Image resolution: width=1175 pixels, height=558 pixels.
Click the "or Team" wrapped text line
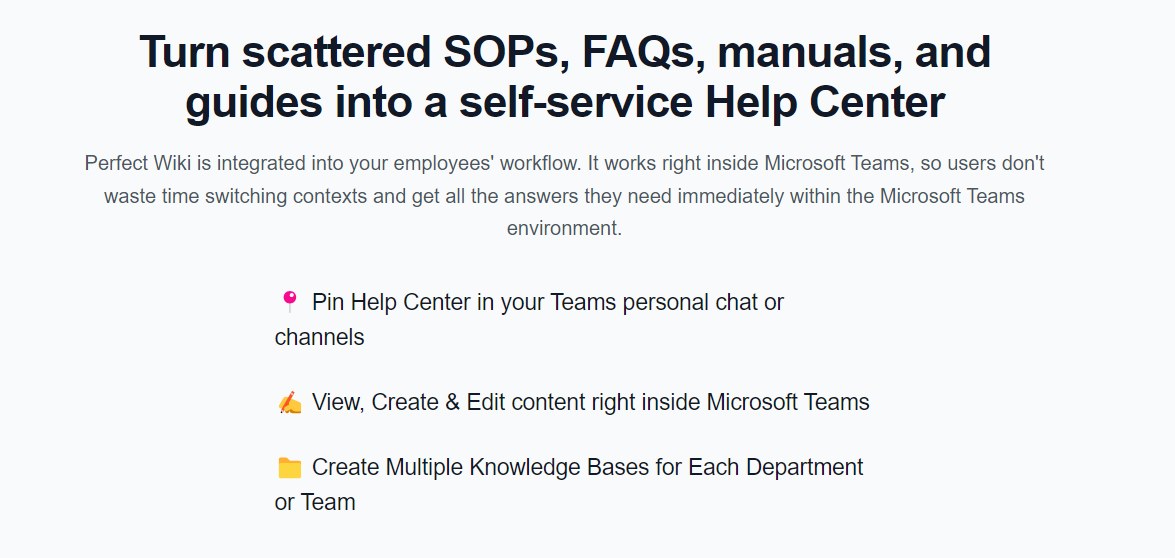(x=315, y=502)
